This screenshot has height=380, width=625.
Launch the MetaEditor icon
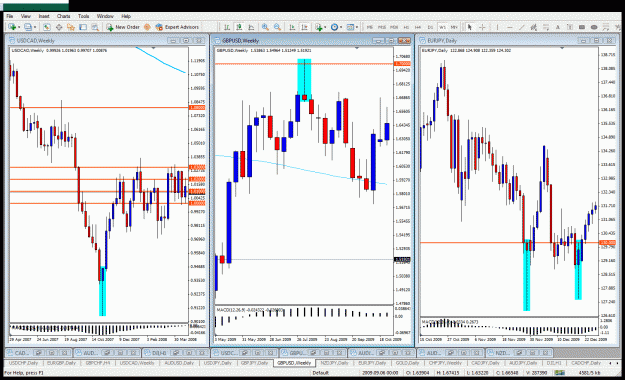(147, 27)
